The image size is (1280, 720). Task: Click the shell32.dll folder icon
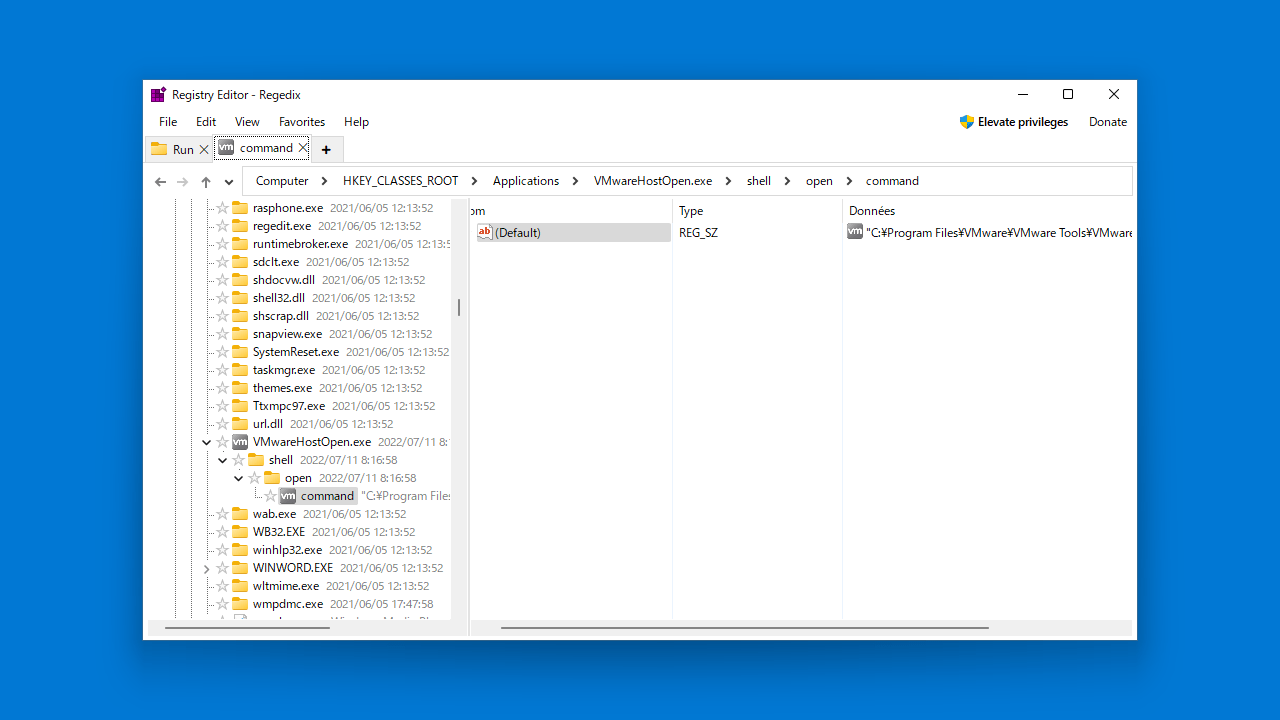click(240, 298)
